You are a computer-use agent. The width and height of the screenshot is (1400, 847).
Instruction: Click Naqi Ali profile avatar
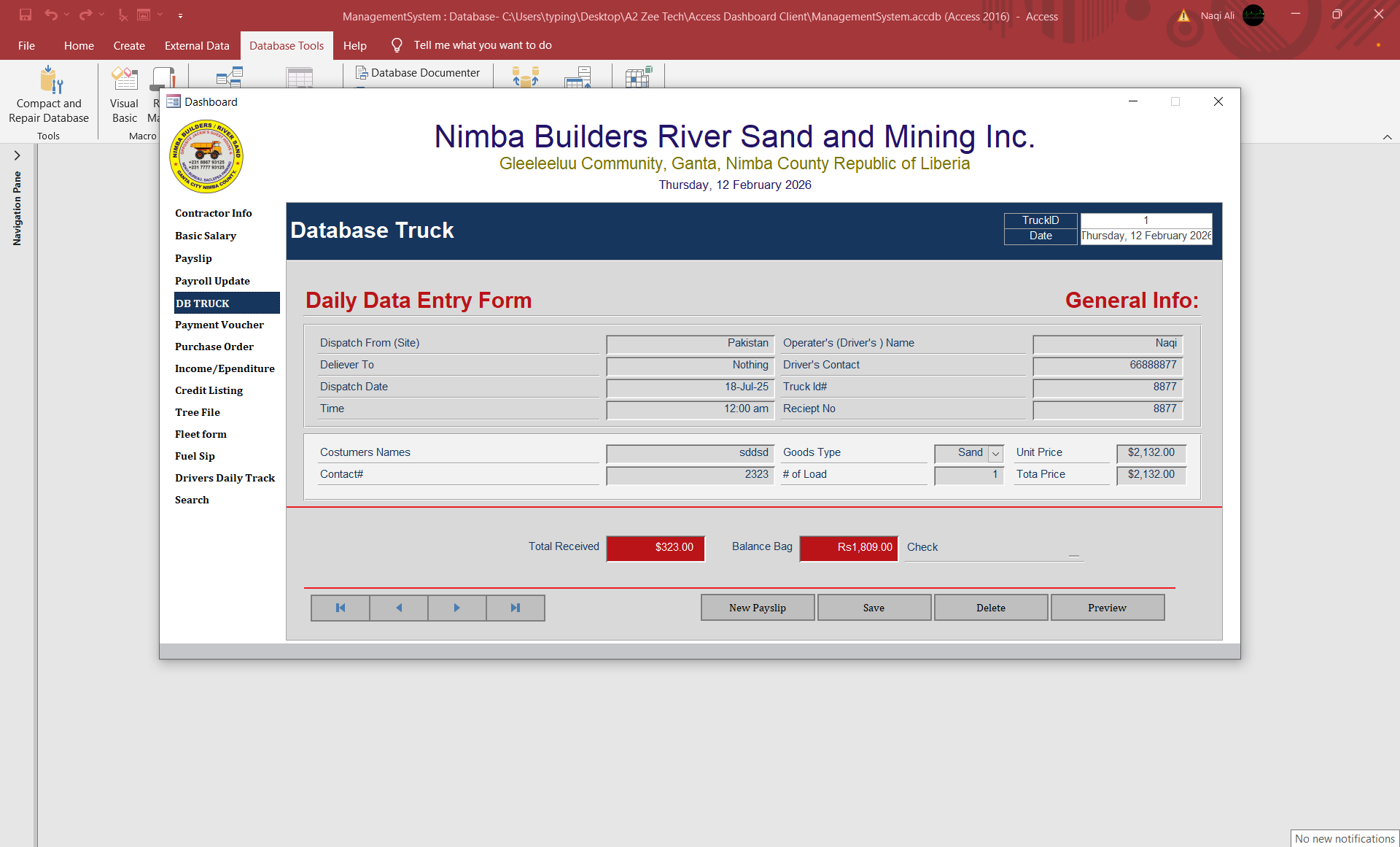1253,15
